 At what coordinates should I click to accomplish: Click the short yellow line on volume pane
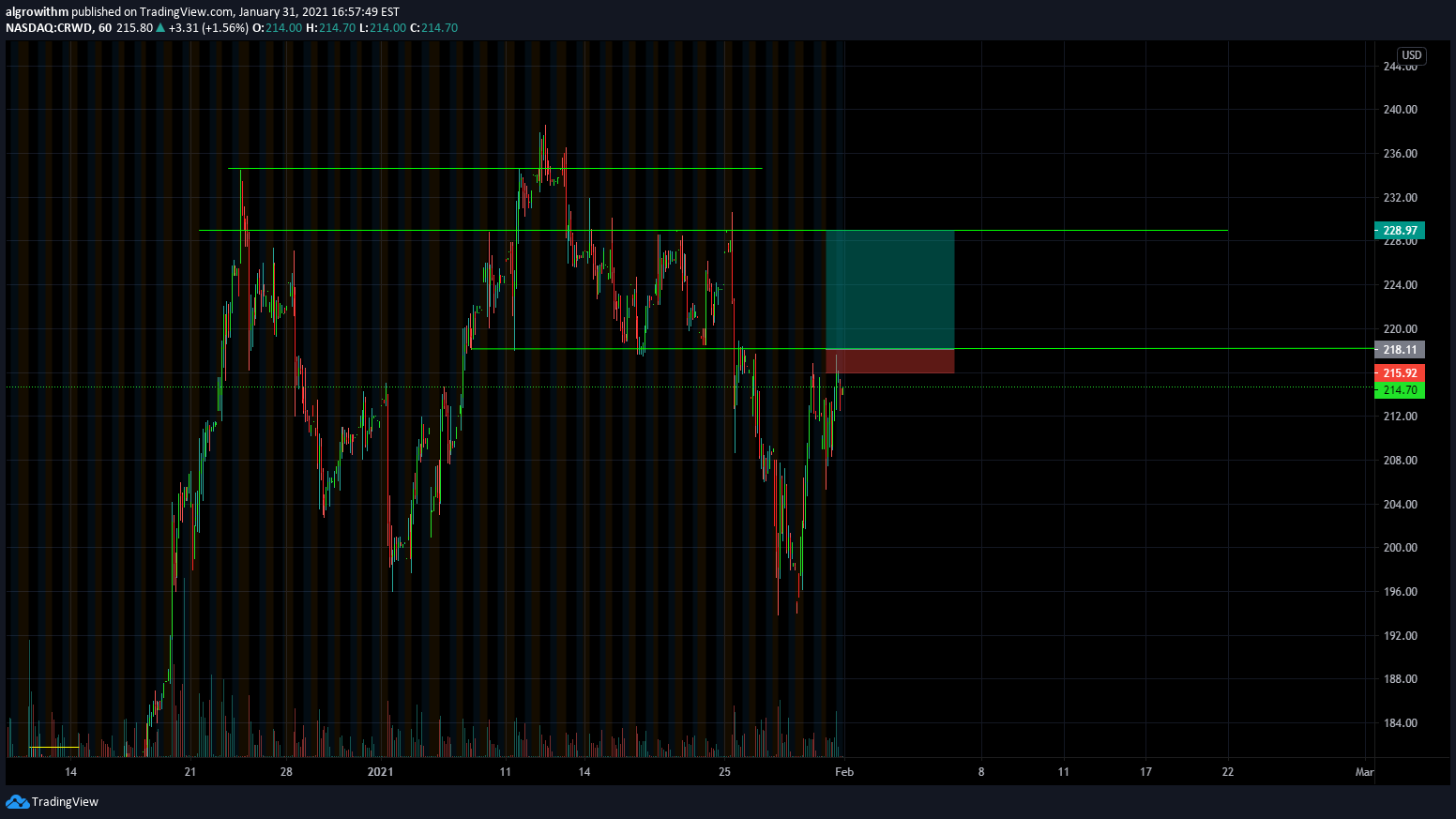pos(53,748)
